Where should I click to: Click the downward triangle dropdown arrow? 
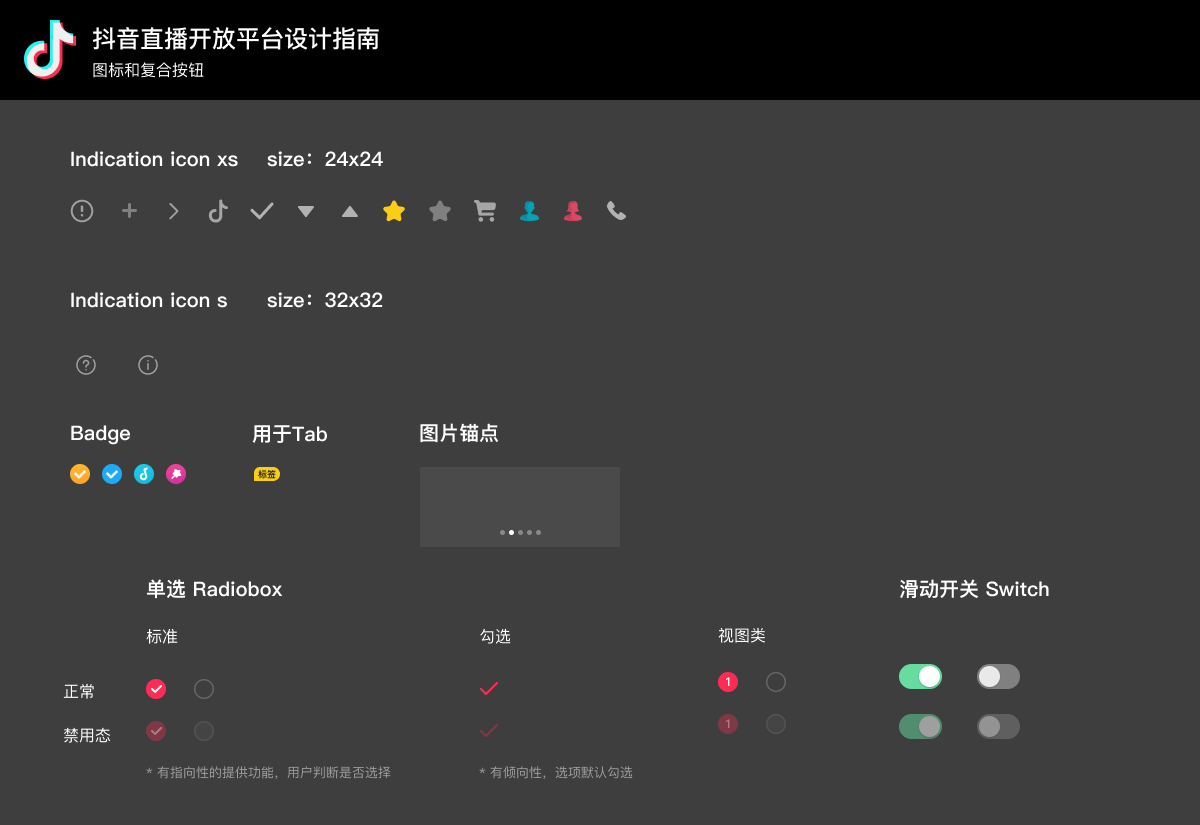click(306, 211)
